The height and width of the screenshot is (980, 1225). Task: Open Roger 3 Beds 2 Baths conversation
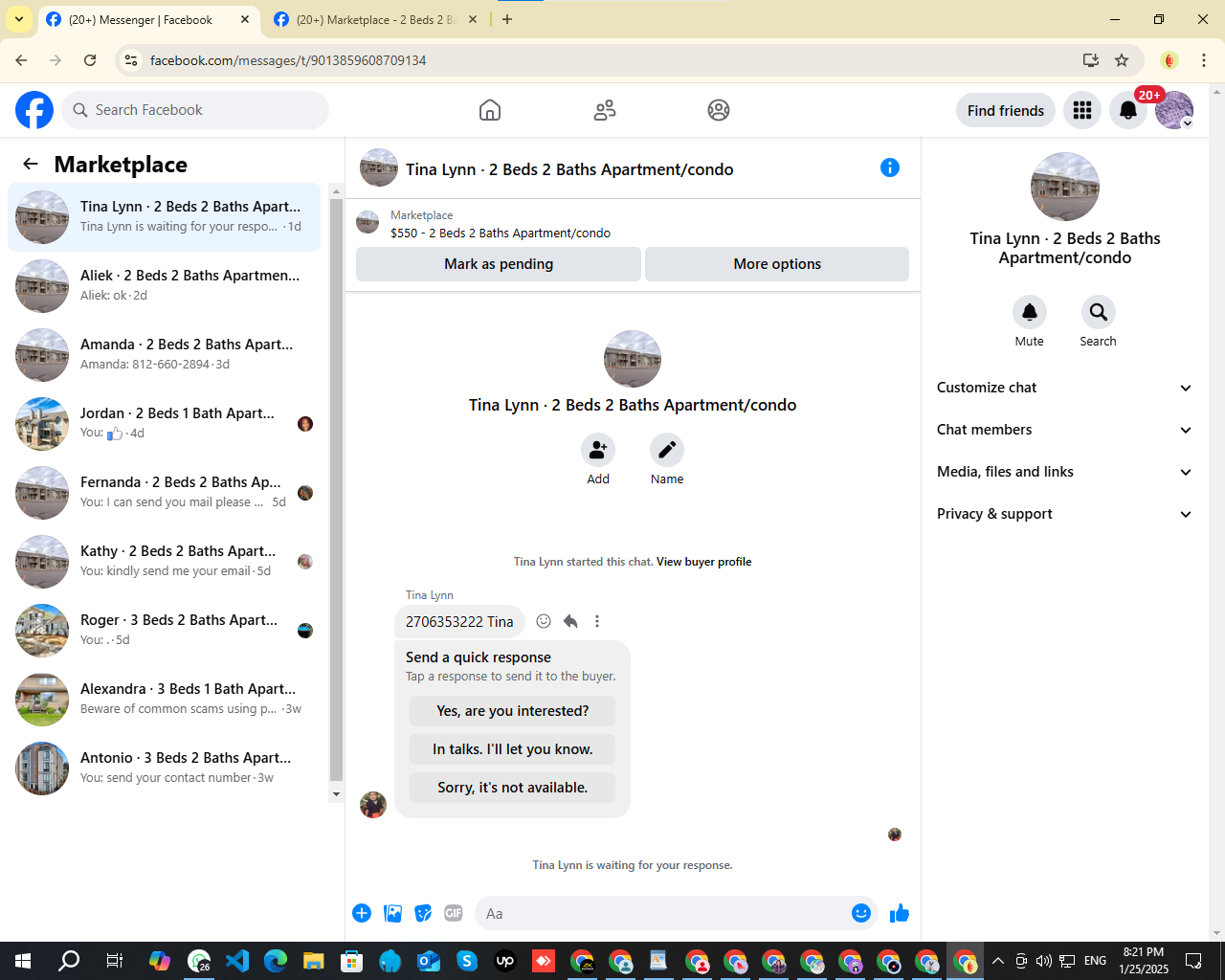point(164,631)
